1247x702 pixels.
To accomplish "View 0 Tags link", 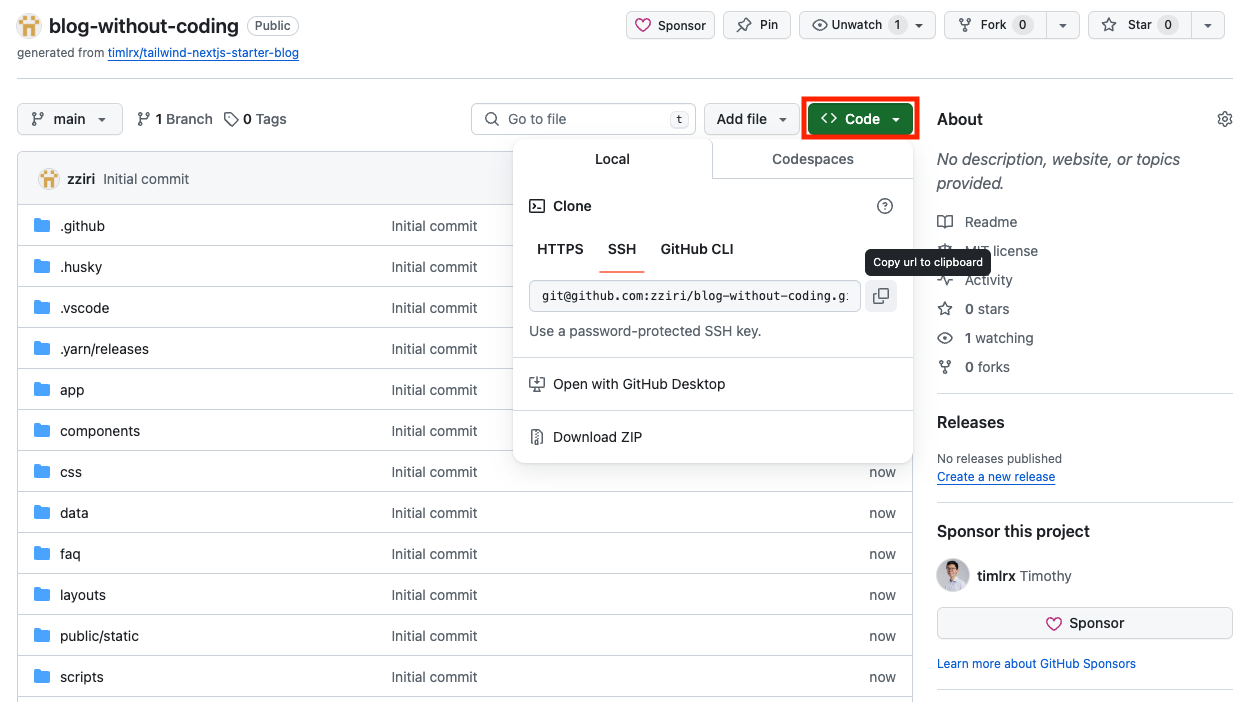I will point(255,119).
